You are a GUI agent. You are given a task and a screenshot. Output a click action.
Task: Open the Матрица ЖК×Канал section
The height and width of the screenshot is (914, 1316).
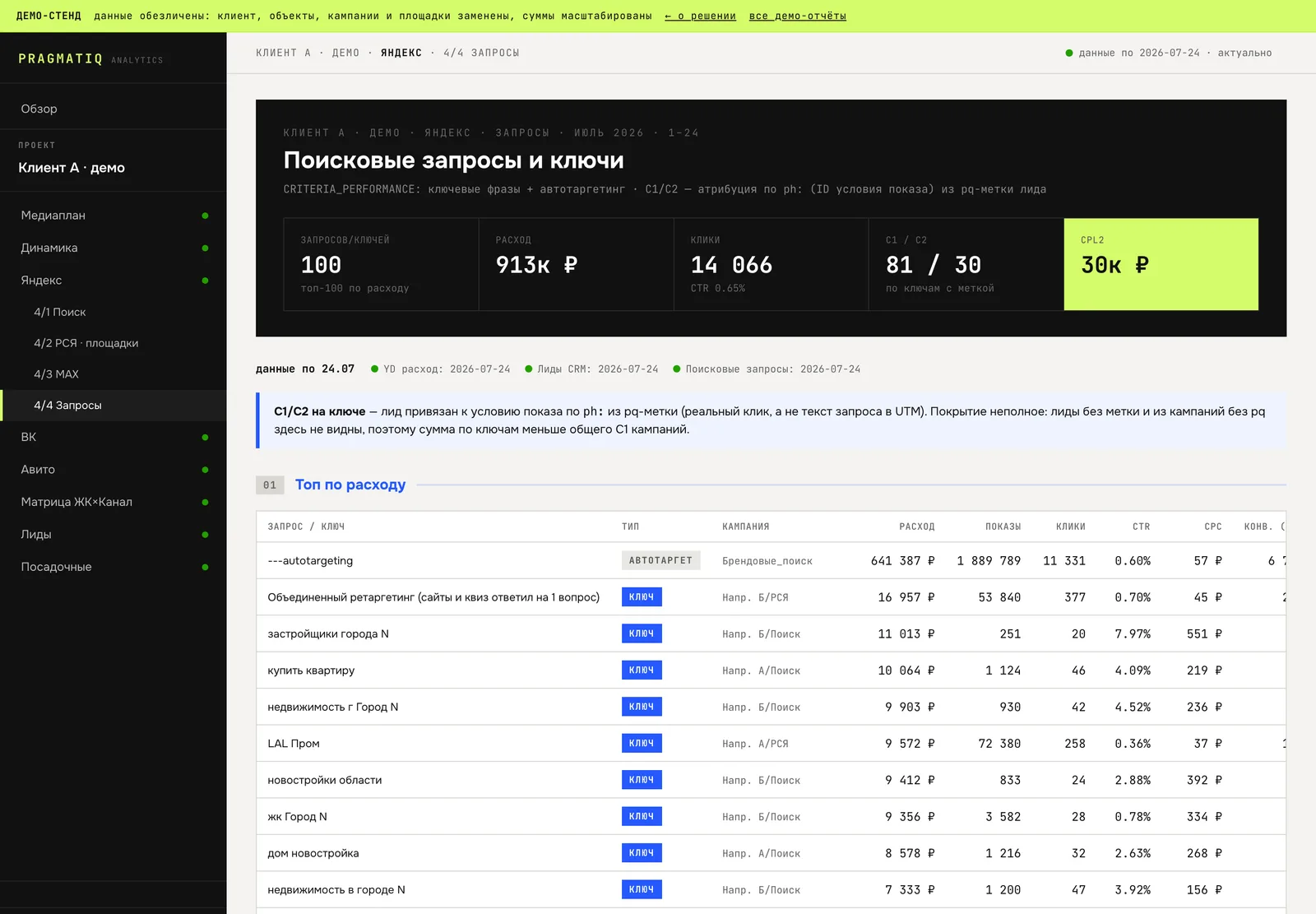tap(114, 502)
